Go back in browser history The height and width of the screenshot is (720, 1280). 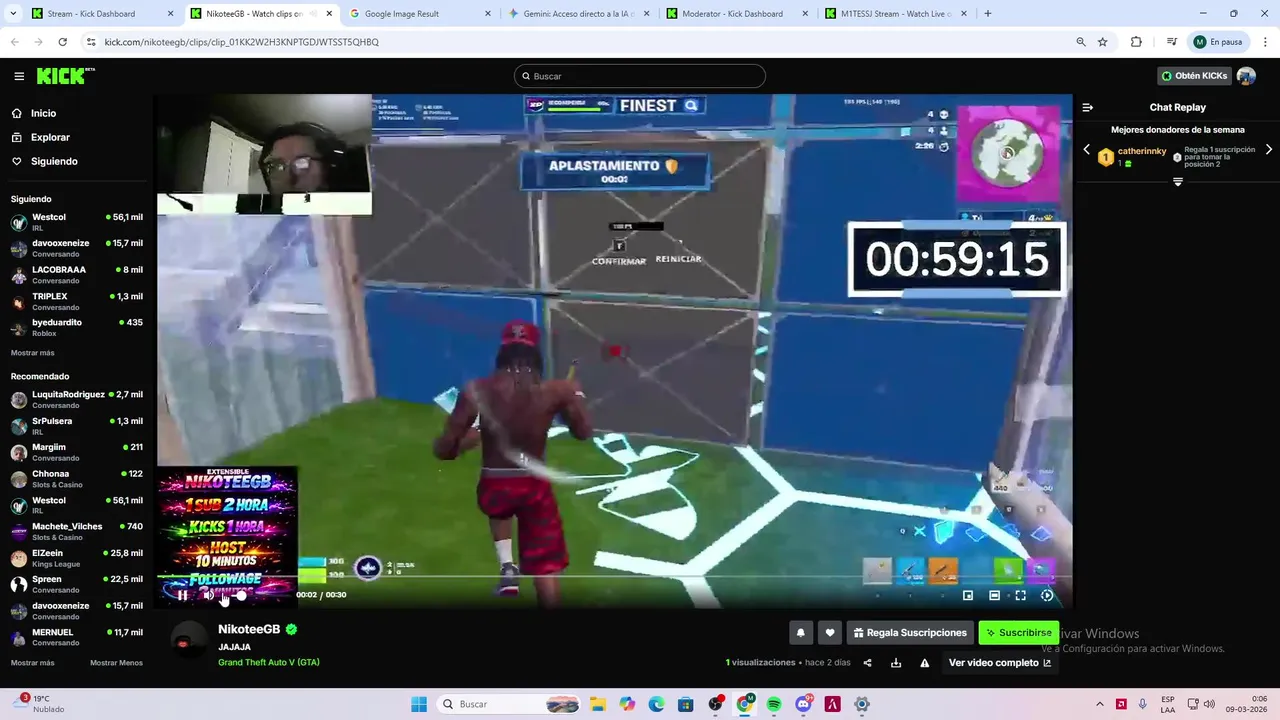pos(15,42)
